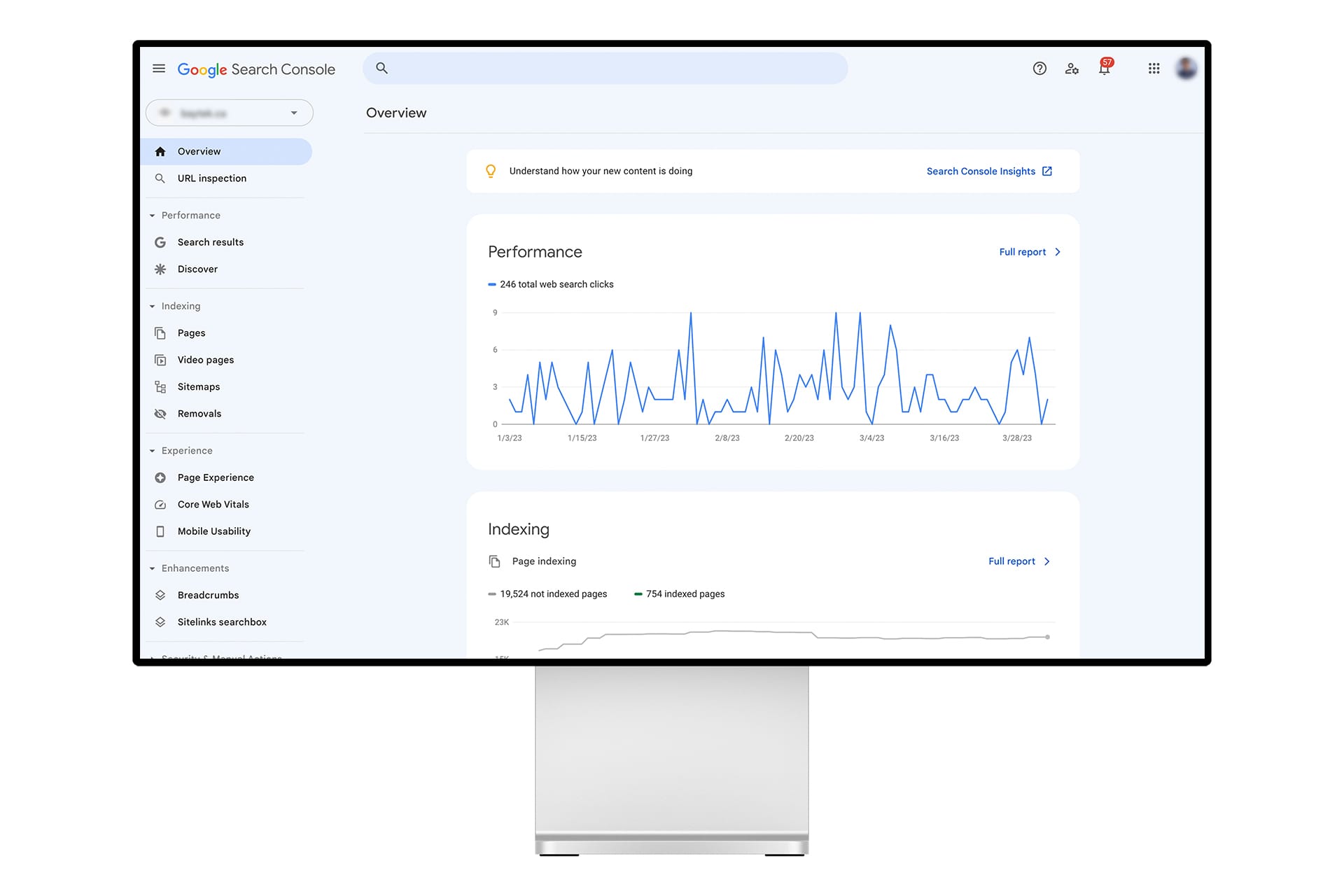Click the Indexing card heading
Image resolution: width=1344 pixels, height=896 pixels.
tap(519, 529)
